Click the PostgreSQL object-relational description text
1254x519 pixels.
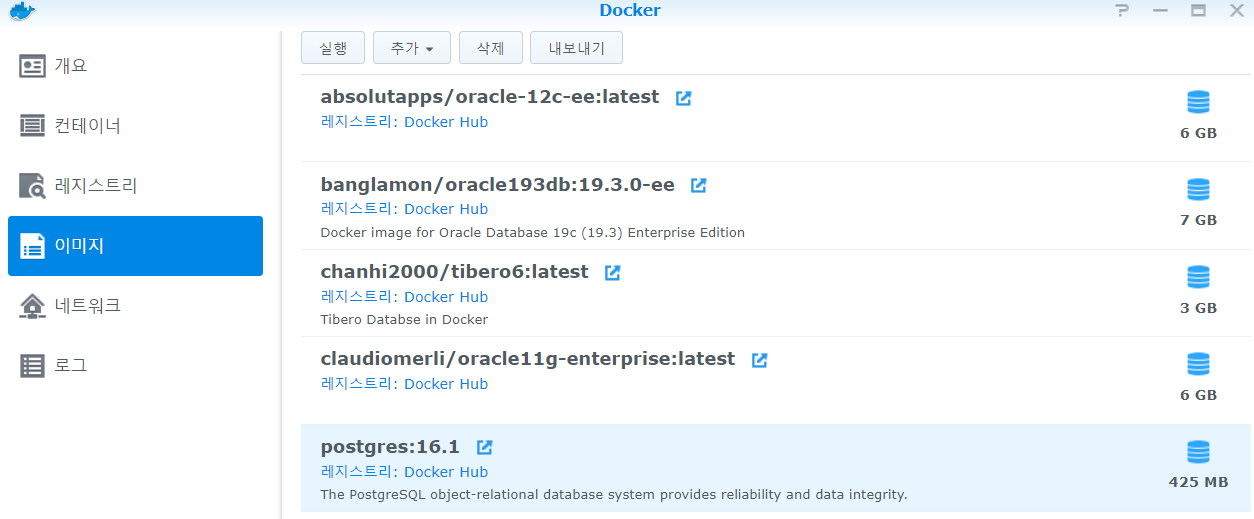tap(614, 495)
